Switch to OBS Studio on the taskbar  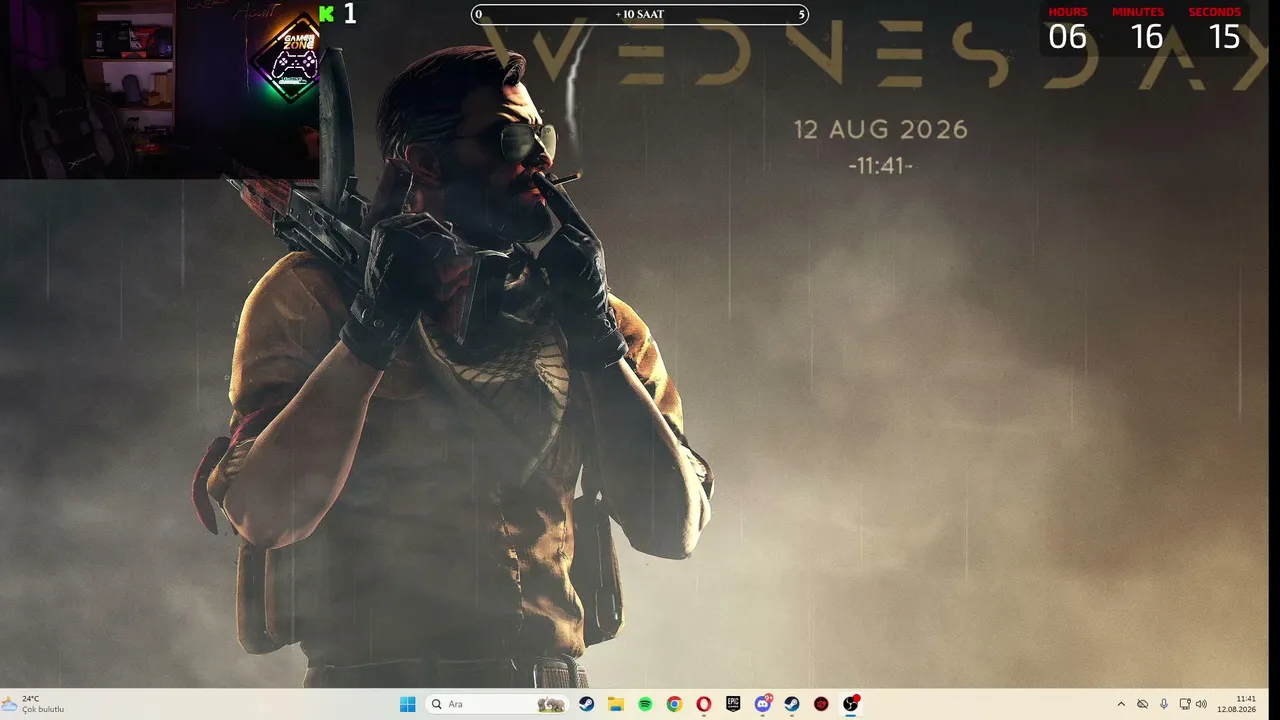[x=851, y=704]
